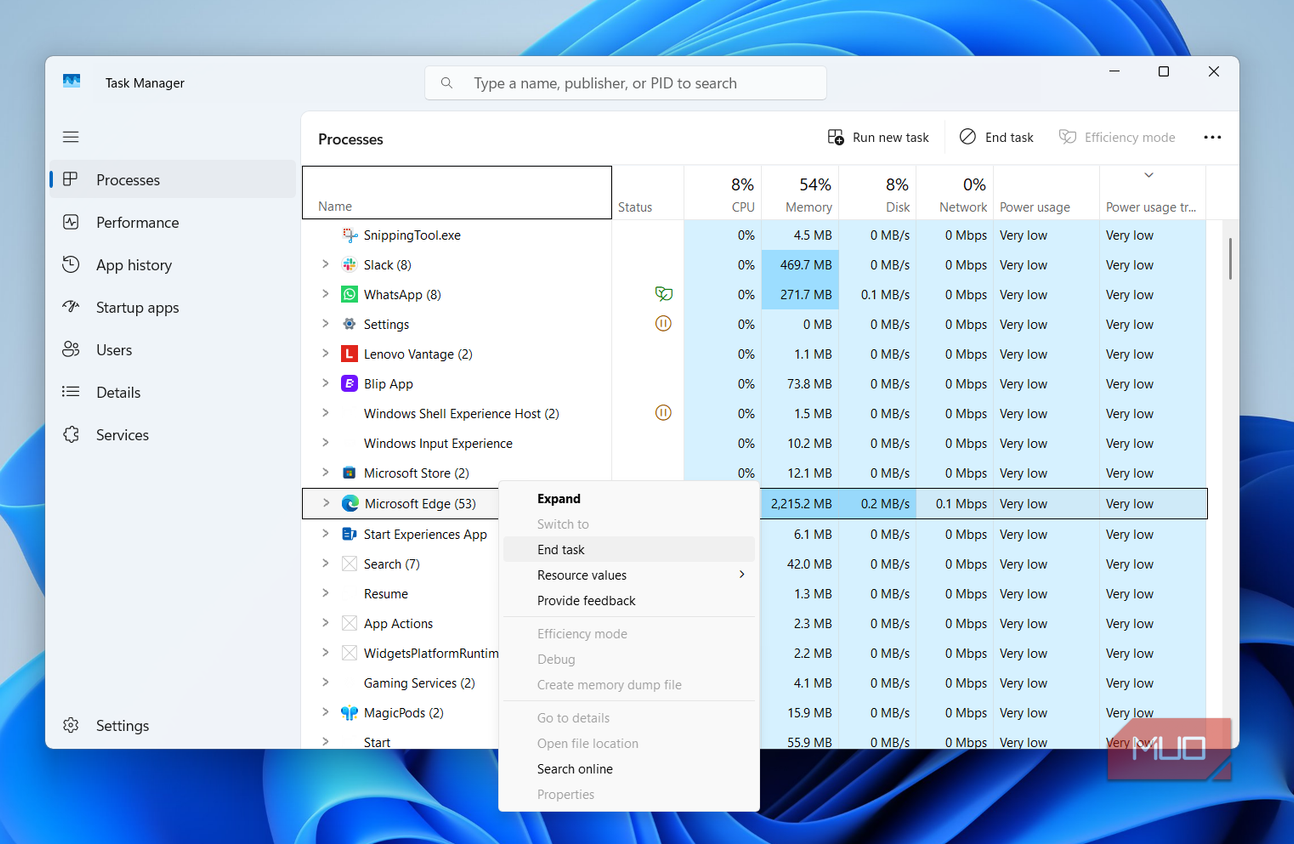Click the Details list icon in sidebar
1294x844 pixels.
[70, 392]
